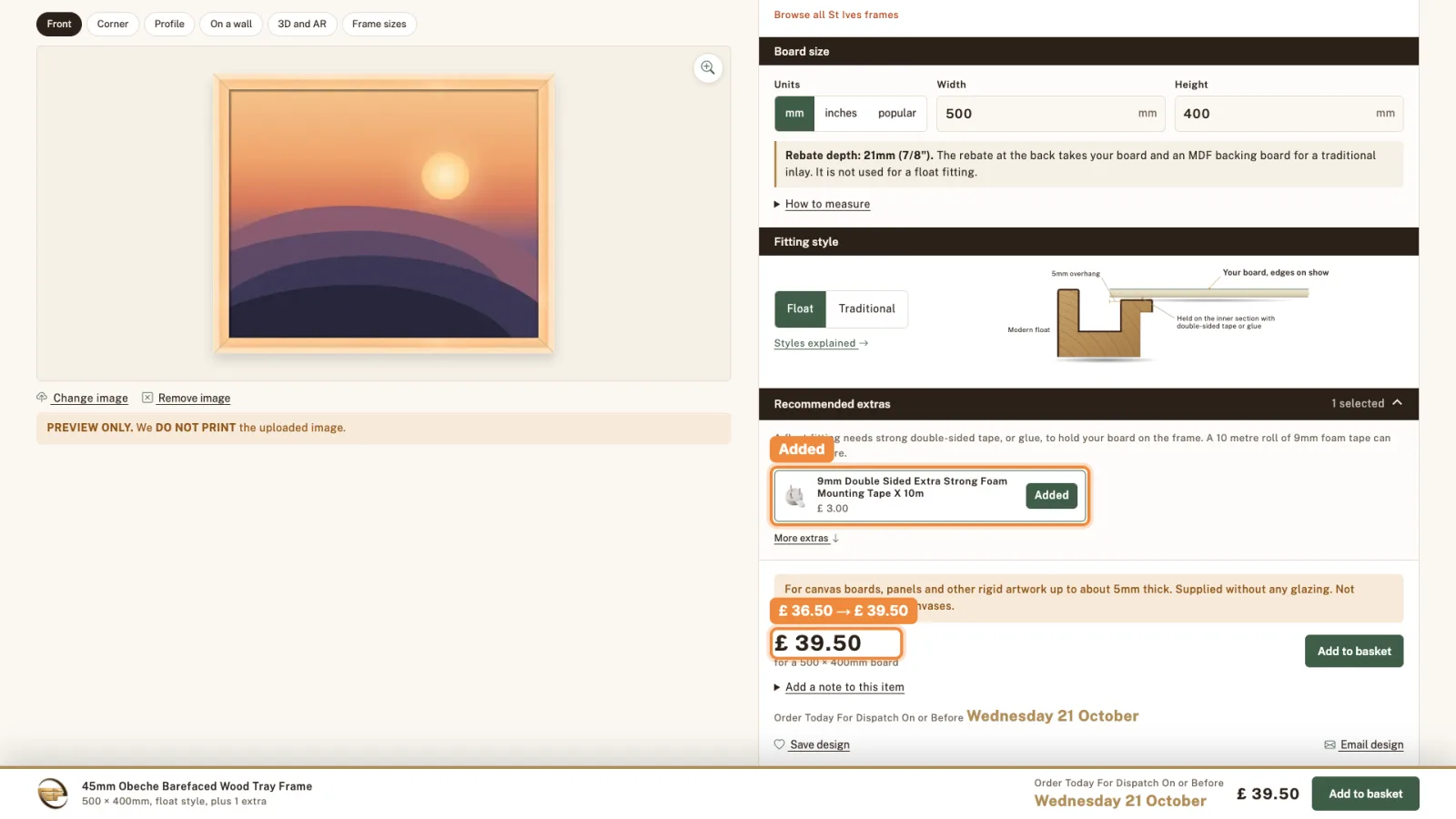
Task: Open Browse all St Ives frames link
Action: [x=836, y=15]
